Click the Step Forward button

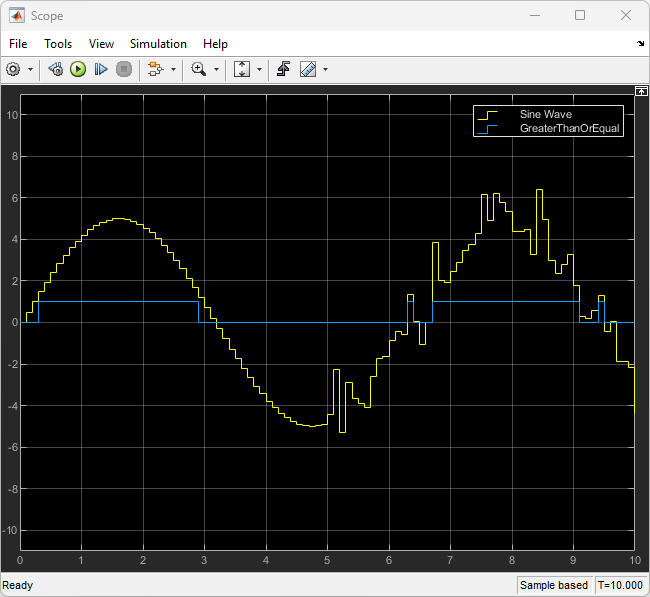[x=101, y=69]
